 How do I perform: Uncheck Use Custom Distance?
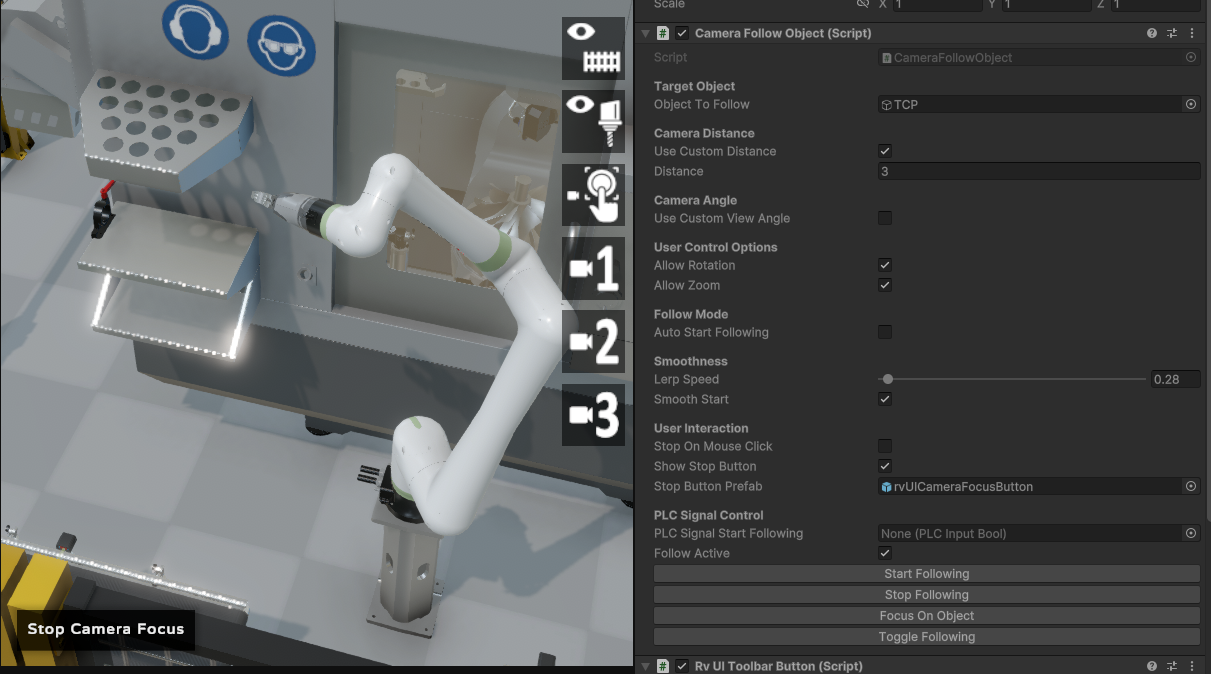coord(885,151)
